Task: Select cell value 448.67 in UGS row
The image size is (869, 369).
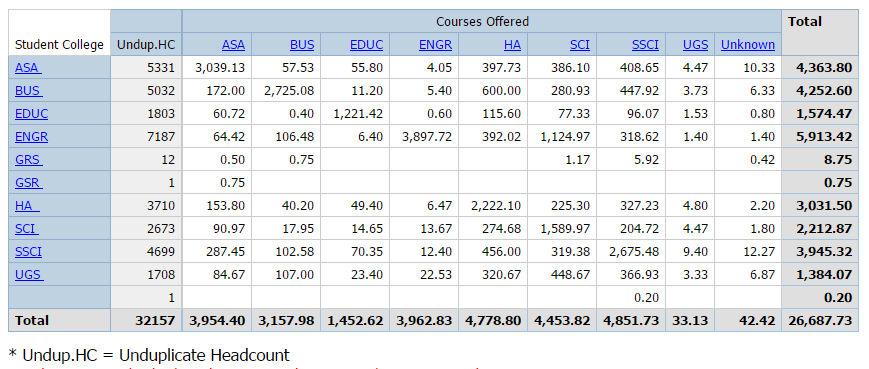Action: 572,275
